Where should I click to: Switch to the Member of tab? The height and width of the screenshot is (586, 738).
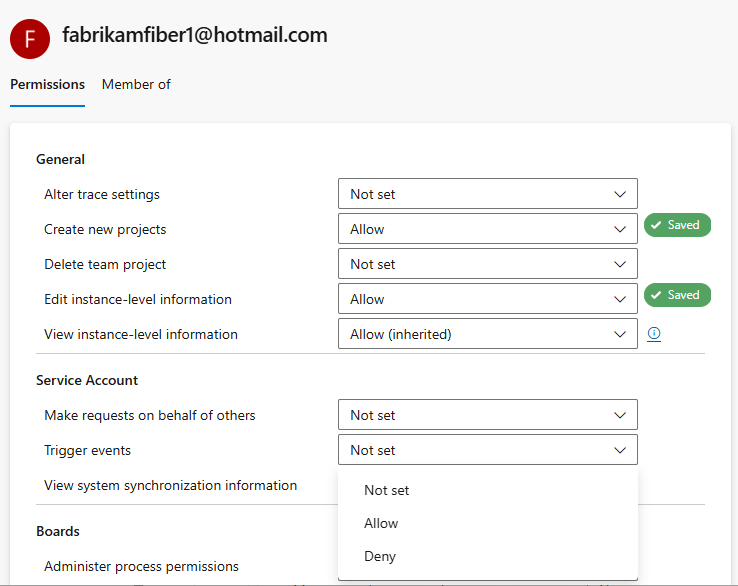pyautogui.click(x=136, y=85)
